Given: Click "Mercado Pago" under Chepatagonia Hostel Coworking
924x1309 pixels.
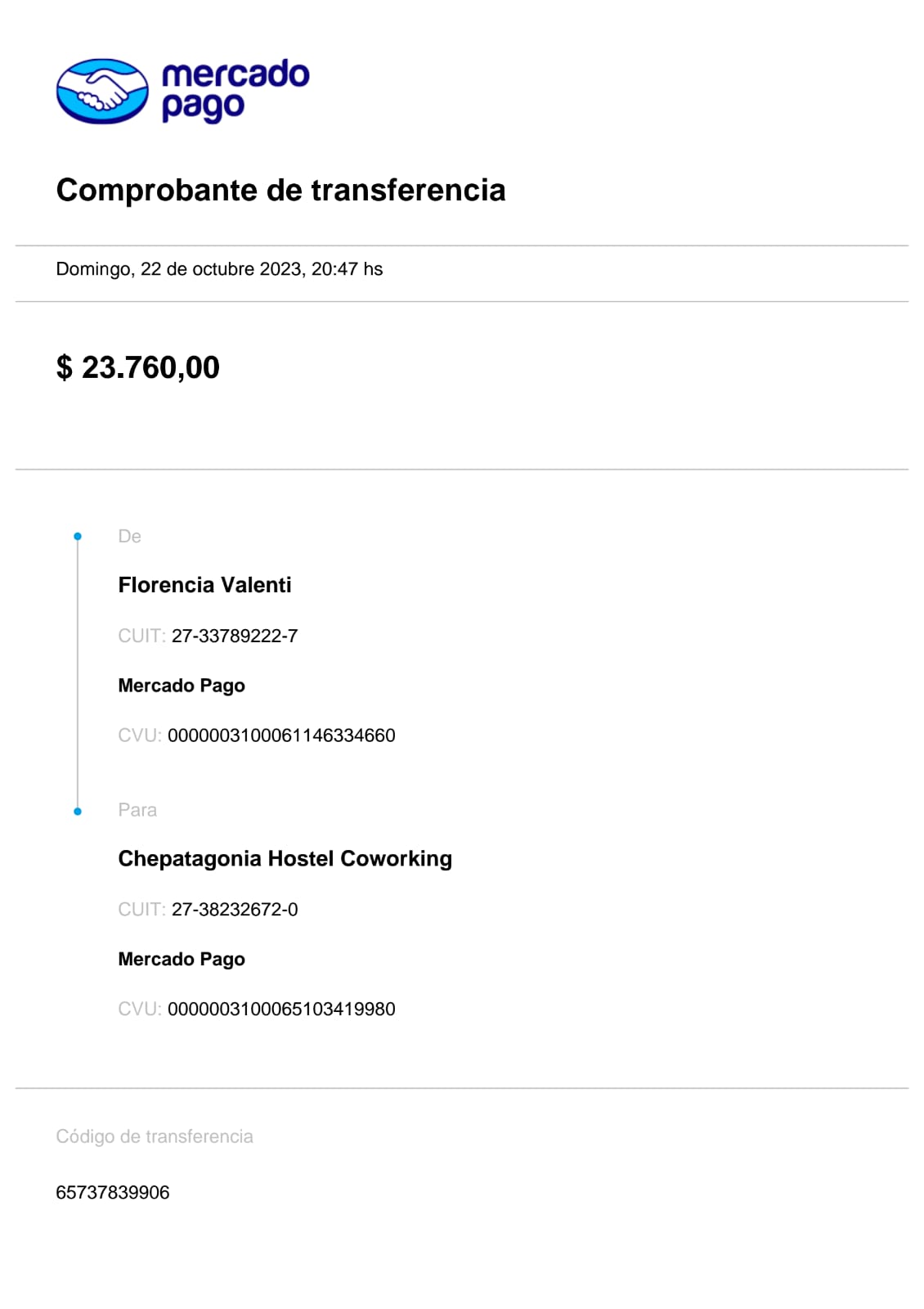Looking at the screenshot, I should pyautogui.click(x=182, y=959).
